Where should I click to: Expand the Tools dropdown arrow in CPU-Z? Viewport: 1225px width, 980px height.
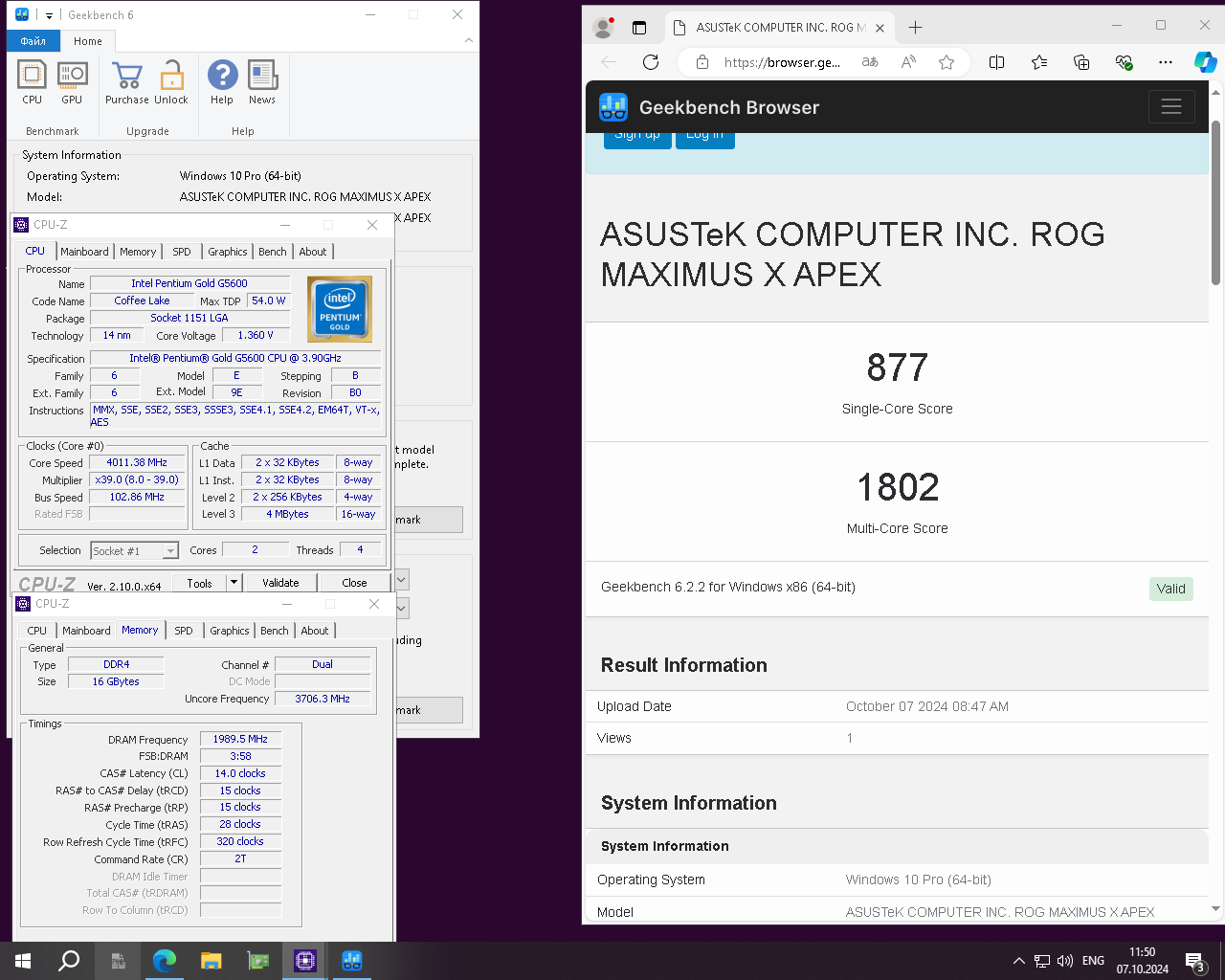(234, 583)
